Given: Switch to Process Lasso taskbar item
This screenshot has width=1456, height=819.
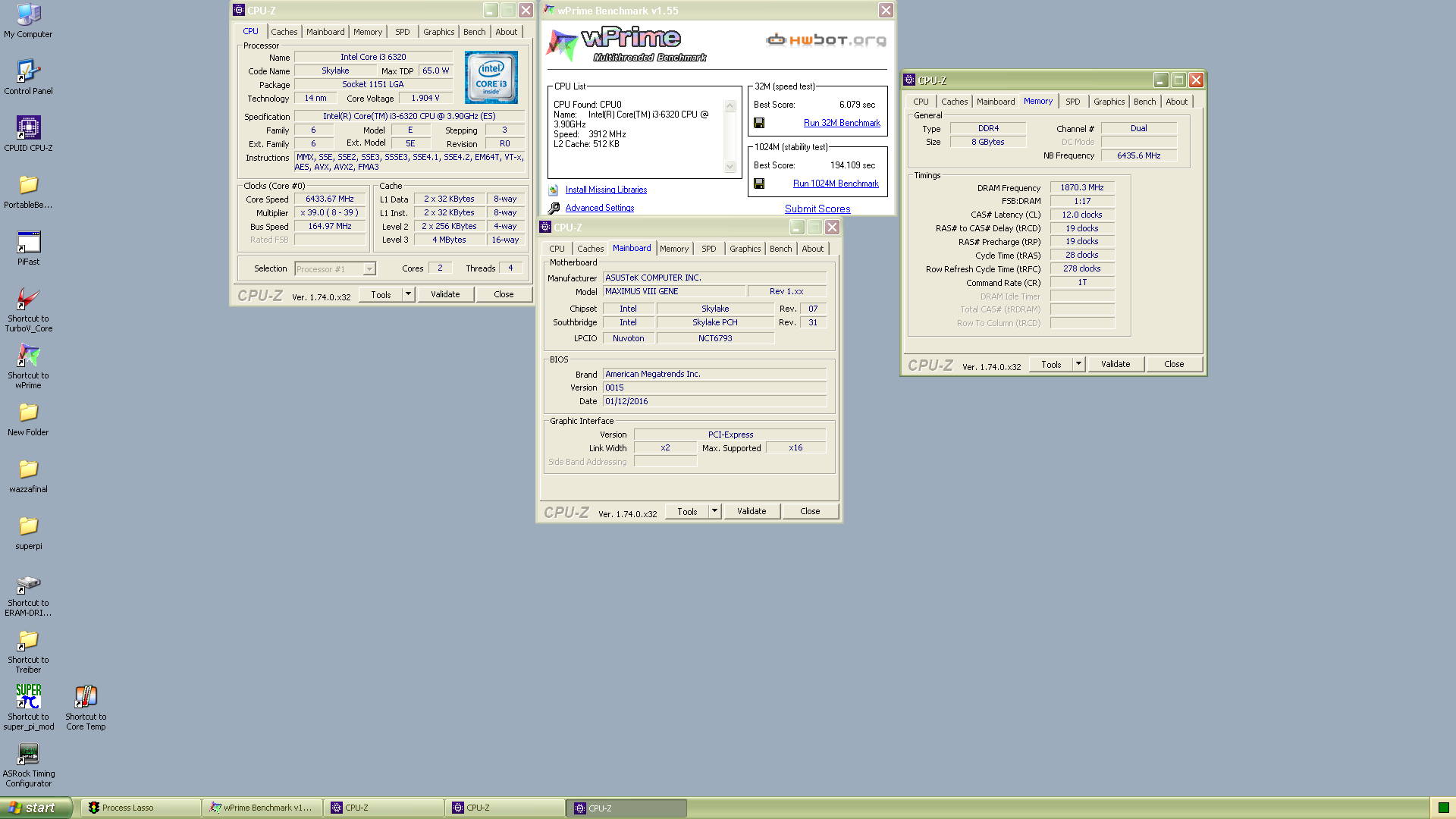Looking at the screenshot, I should click(140, 808).
